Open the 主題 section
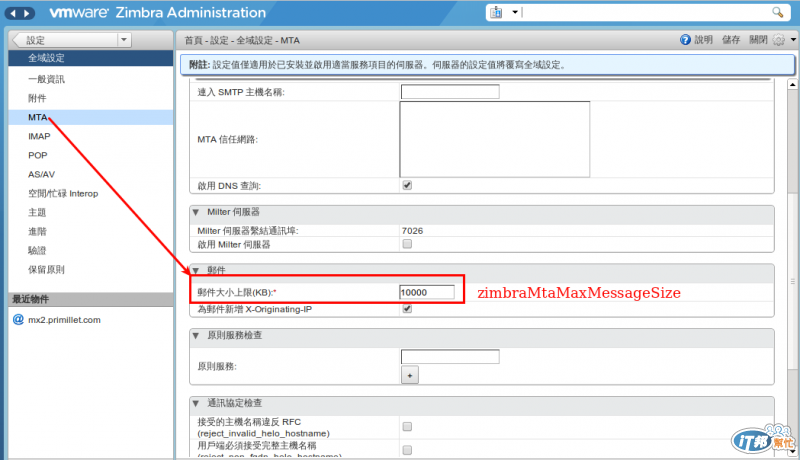Screen dimensions: 800x460 point(37,212)
